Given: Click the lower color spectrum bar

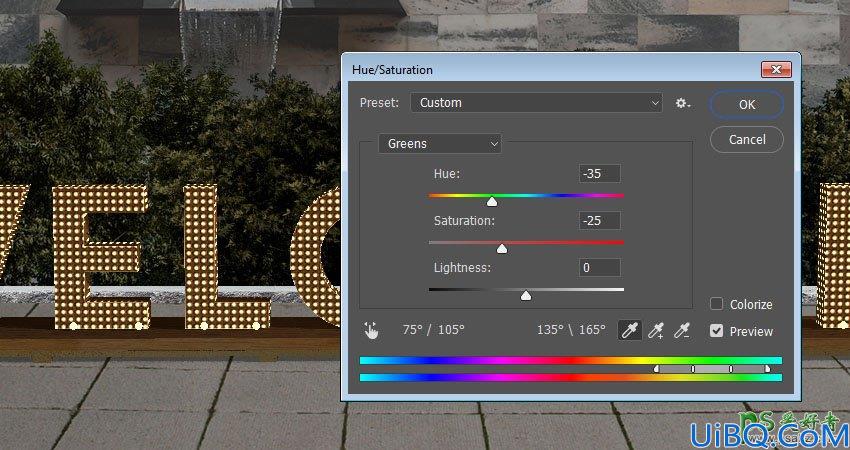Looking at the screenshot, I should tap(570, 377).
